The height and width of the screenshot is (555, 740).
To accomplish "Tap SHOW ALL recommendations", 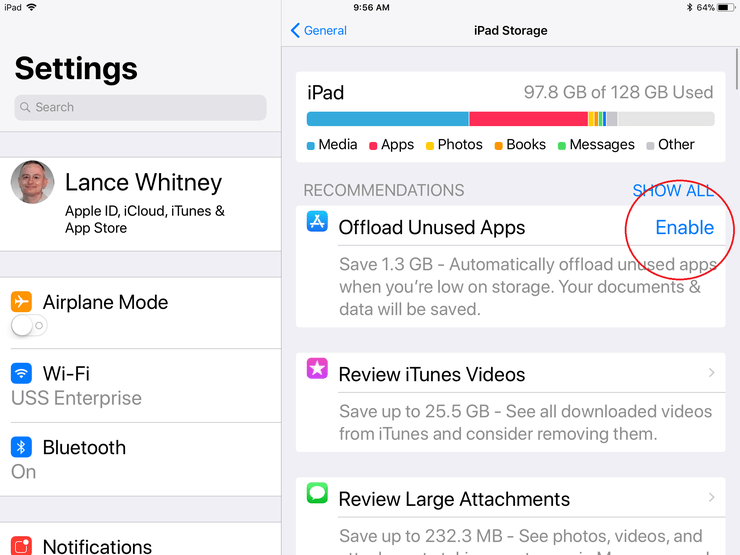I will (673, 191).
